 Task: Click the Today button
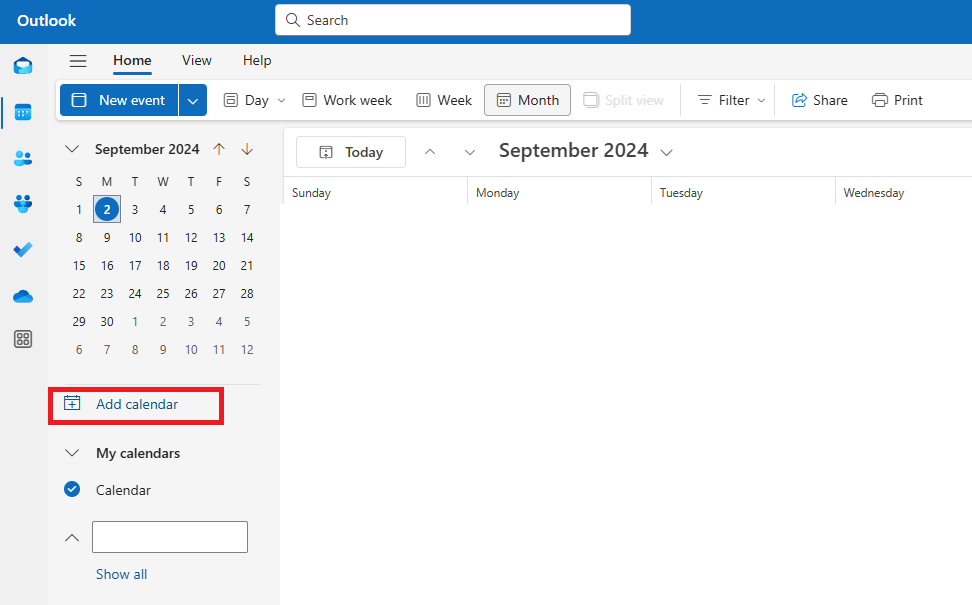[351, 152]
